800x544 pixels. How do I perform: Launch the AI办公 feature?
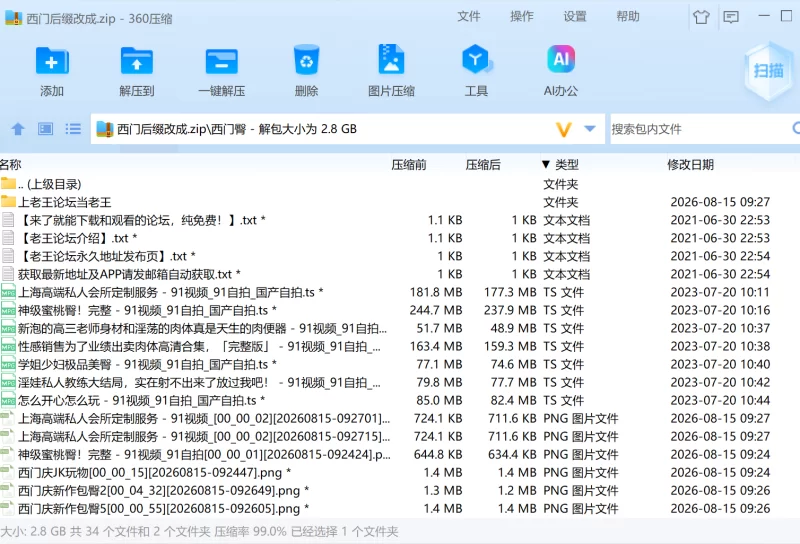tap(561, 59)
